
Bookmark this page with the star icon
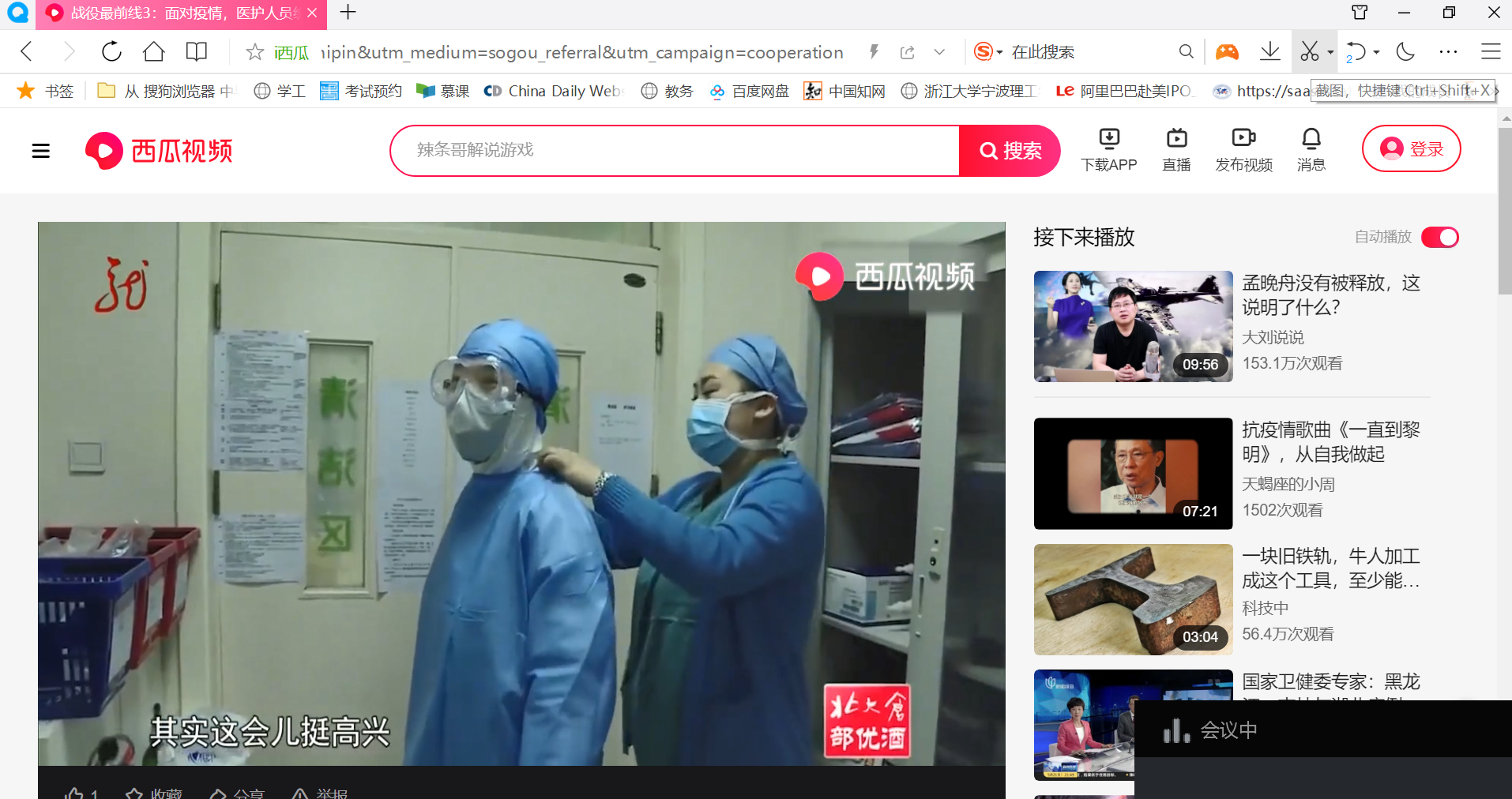point(254,52)
